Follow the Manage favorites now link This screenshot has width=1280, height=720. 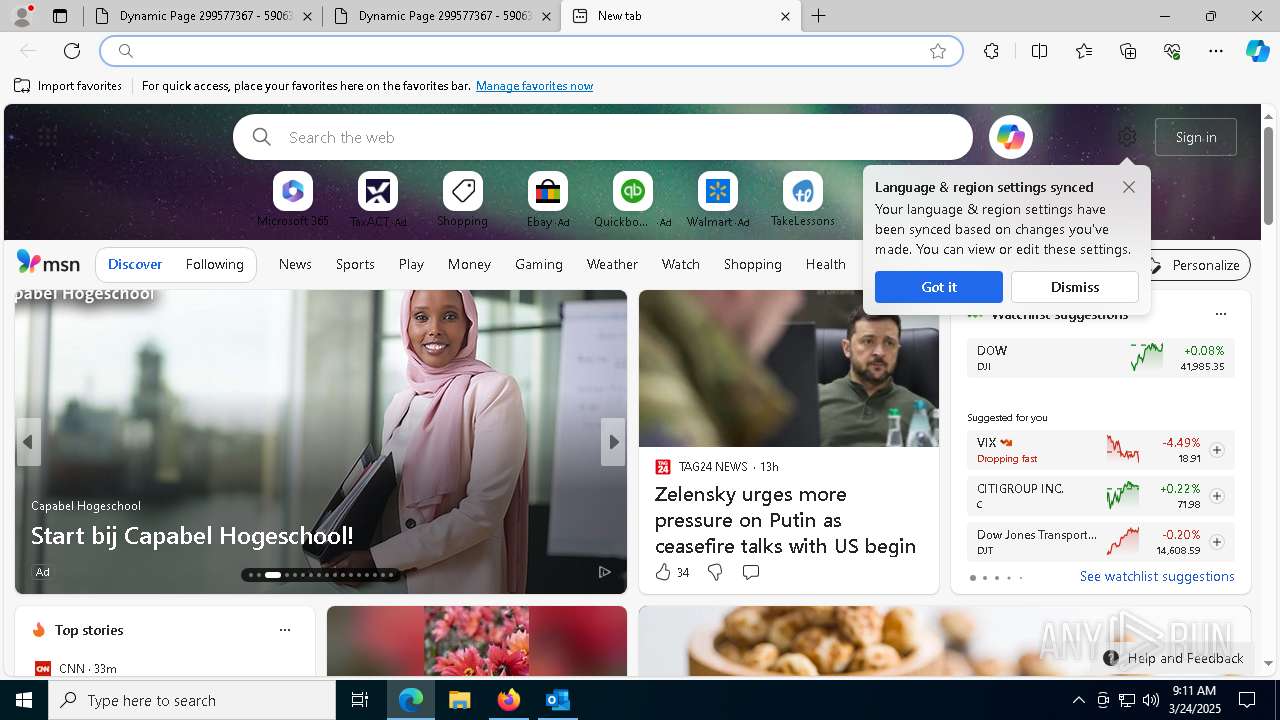[534, 86]
